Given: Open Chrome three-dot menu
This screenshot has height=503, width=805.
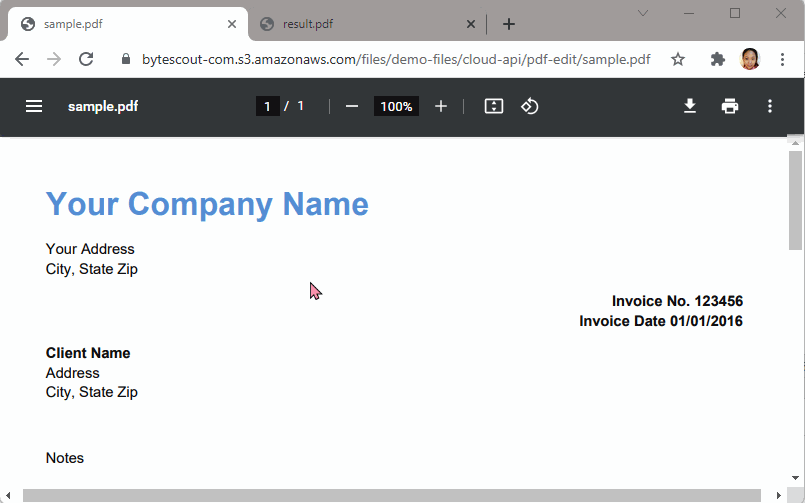Looking at the screenshot, I should 782,60.
